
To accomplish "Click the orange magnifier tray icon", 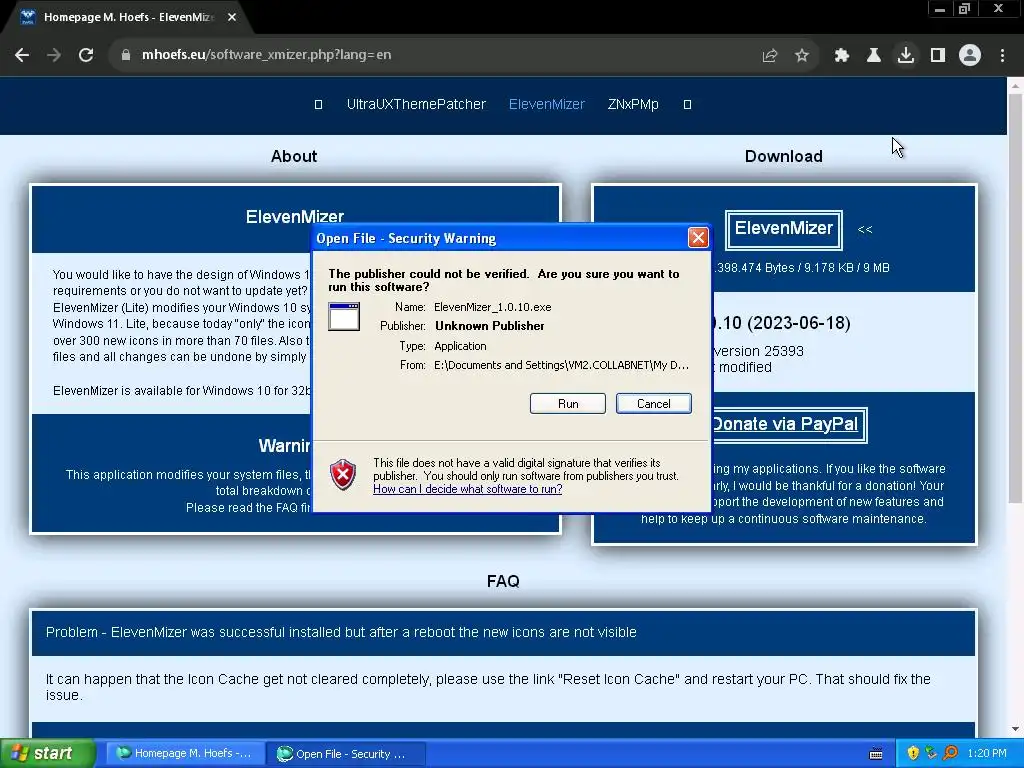I will click(950, 754).
